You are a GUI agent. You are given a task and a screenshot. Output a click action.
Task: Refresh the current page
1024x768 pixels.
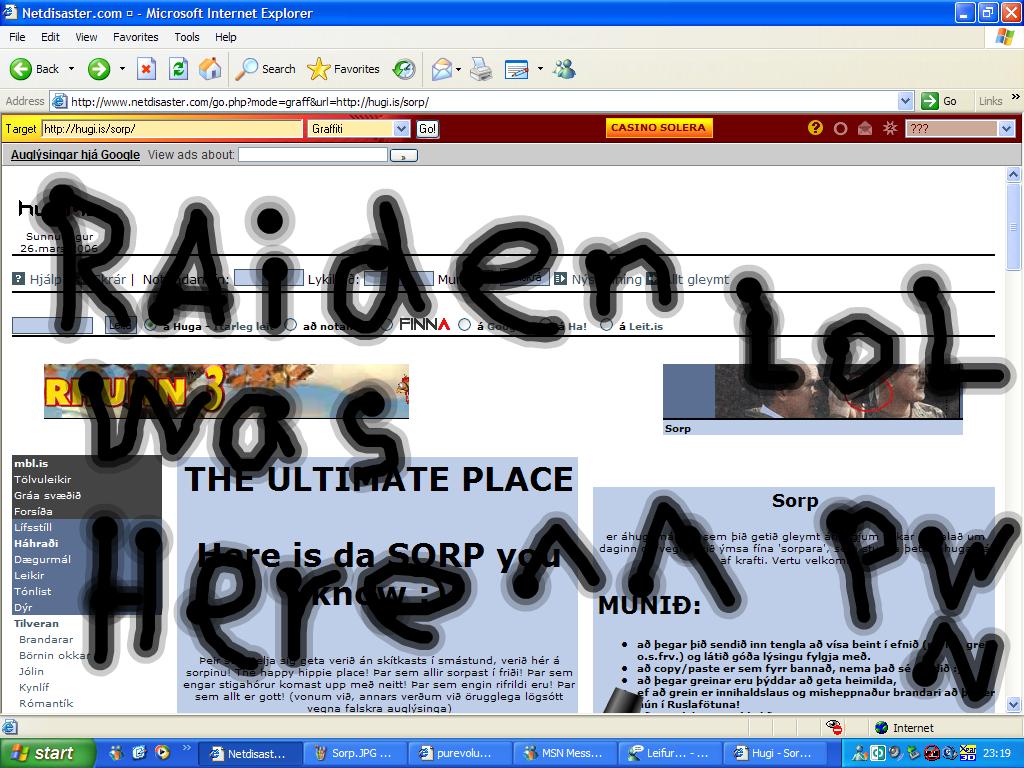[178, 69]
